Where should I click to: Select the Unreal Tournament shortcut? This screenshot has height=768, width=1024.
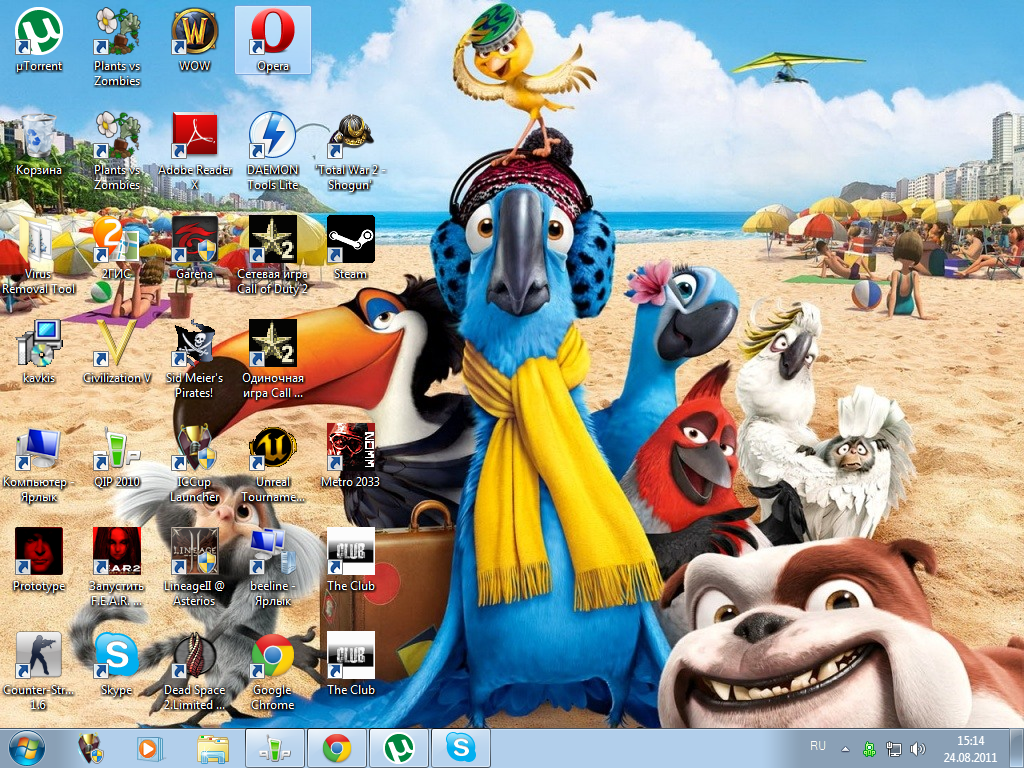(272, 464)
